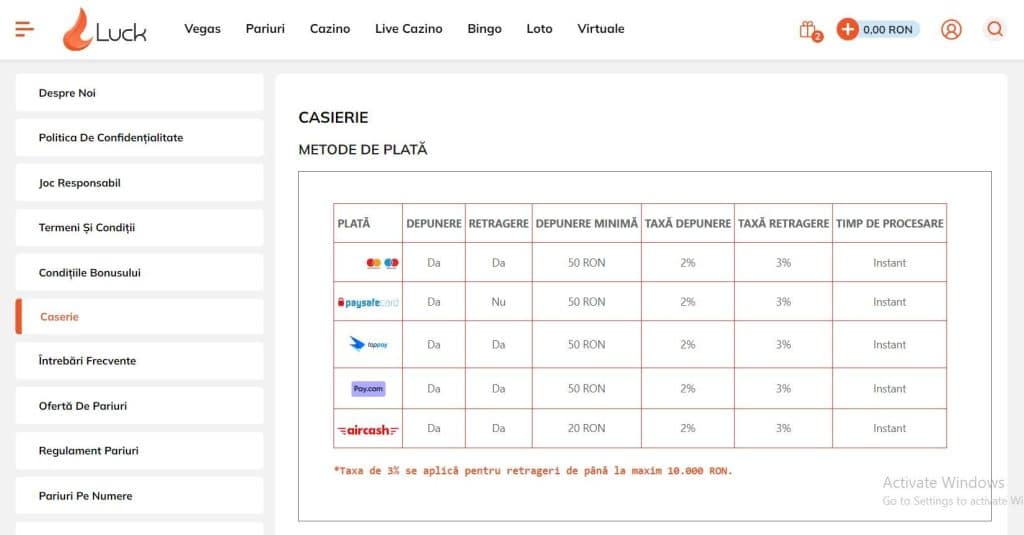Open the gift box promotions icon
Screen dimensions: 1024x535
pyautogui.click(x=810, y=30)
